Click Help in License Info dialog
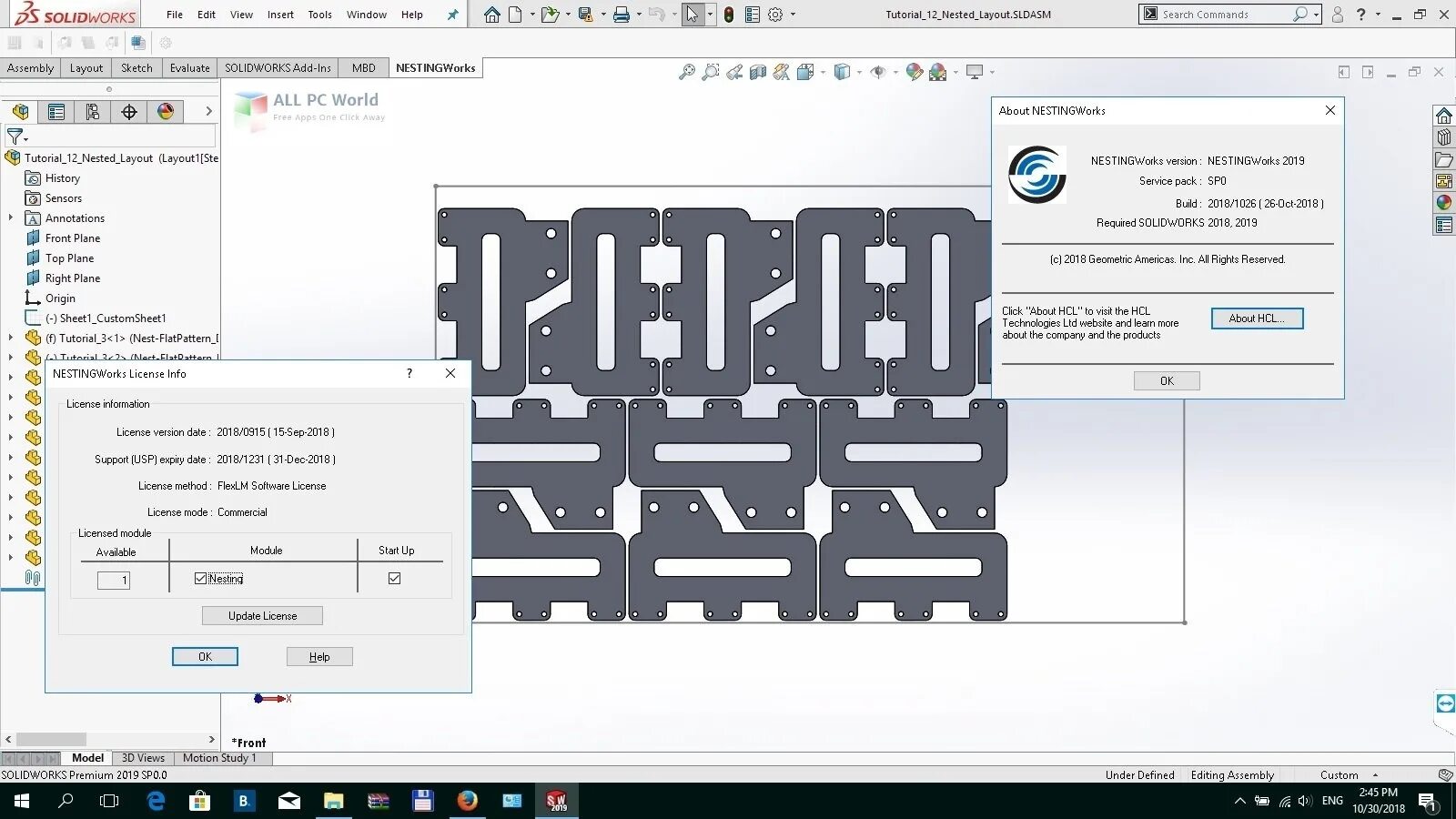The width and height of the screenshot is (1456, 819). click(x=319, y=657)
